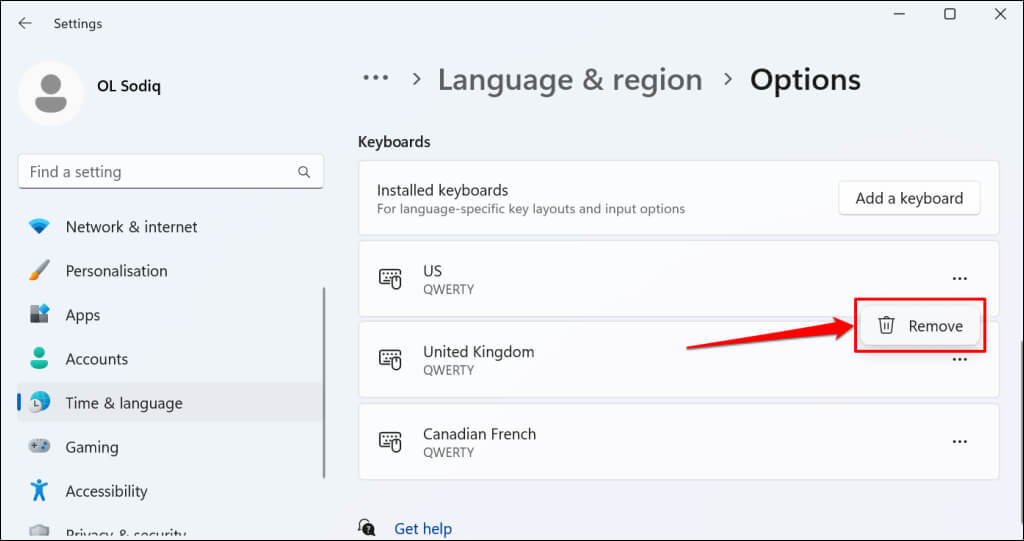Click the Network & internet wifi icon
The image size is (1024, 541).
pos(39,227)
